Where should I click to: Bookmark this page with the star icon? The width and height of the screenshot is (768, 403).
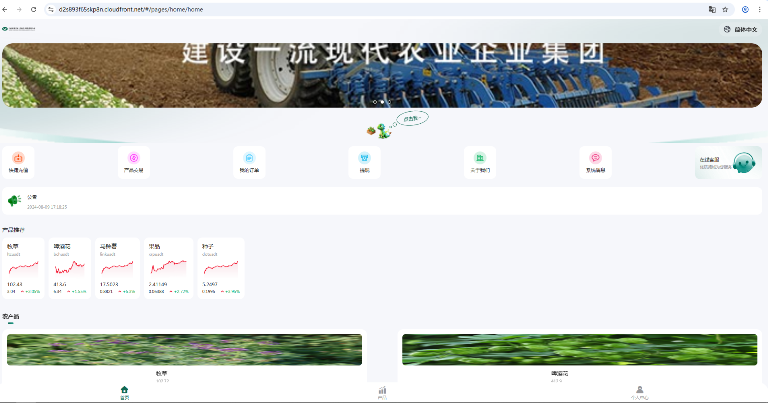pyautogui.click(x=725, y=9)
